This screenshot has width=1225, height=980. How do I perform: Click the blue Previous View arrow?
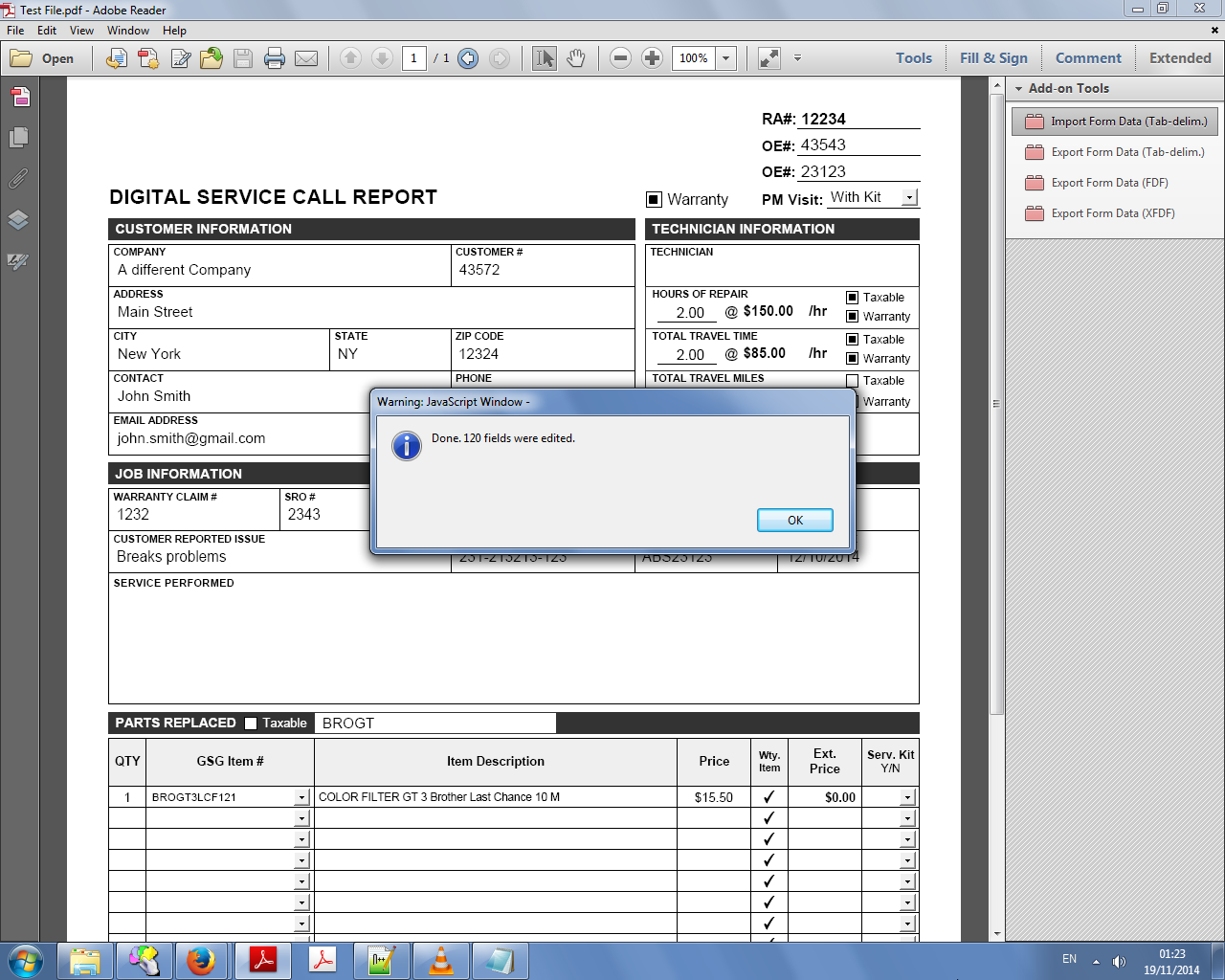tap(468, 58)
